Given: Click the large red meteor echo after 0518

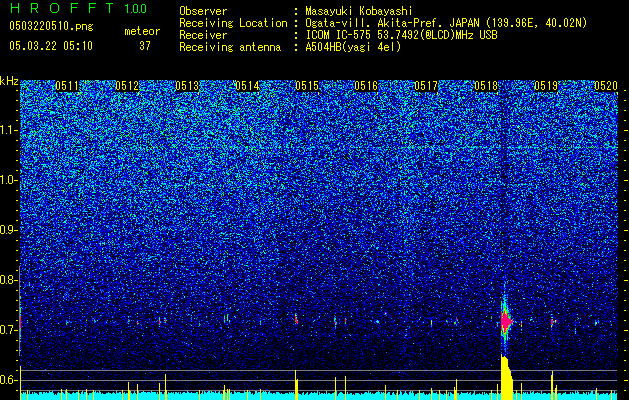Looking at the screenshot, I should [506, 321].
